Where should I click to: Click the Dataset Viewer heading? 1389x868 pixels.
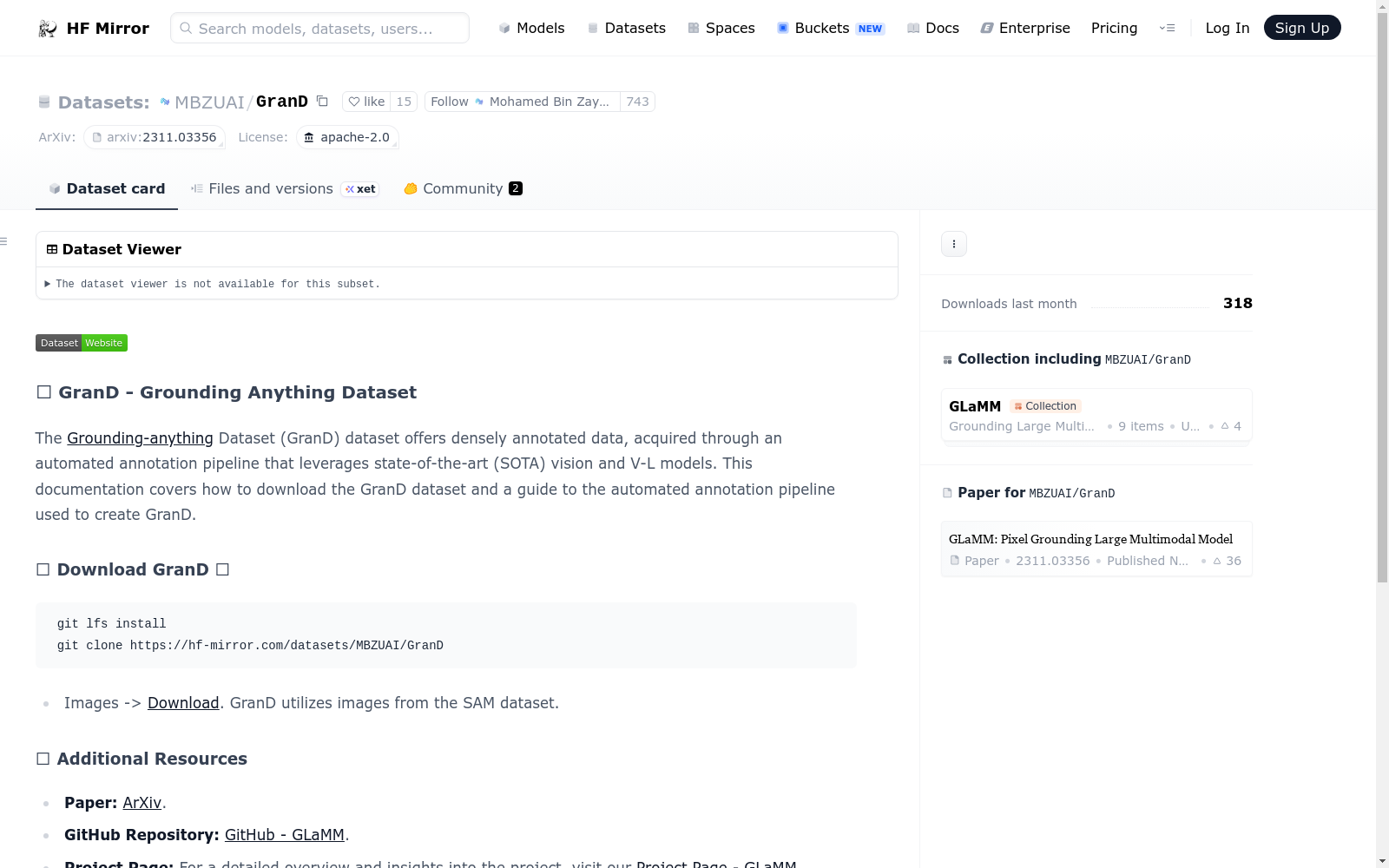pos(122,249)
